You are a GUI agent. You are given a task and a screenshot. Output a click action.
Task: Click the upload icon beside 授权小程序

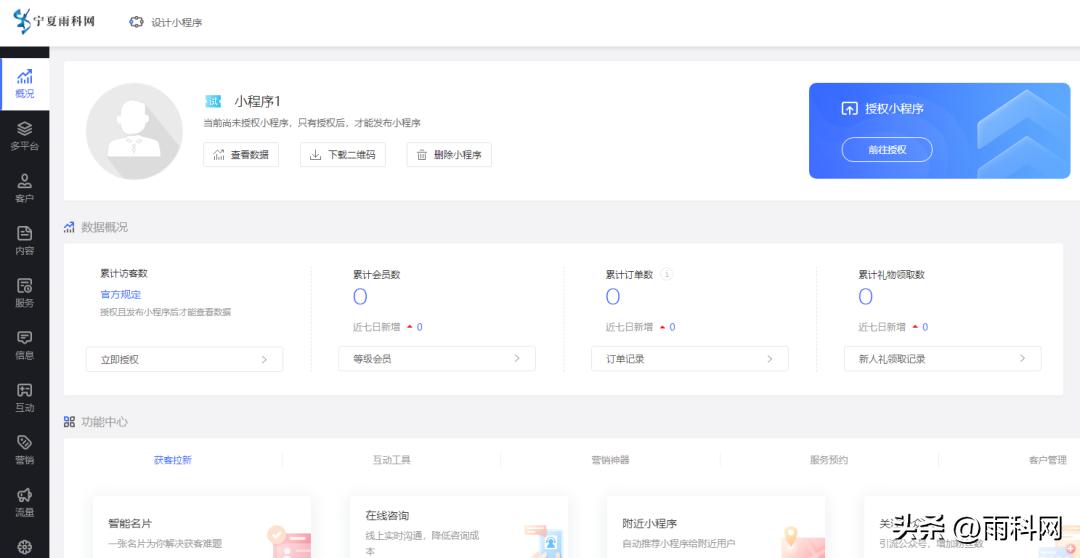[850, 108]
